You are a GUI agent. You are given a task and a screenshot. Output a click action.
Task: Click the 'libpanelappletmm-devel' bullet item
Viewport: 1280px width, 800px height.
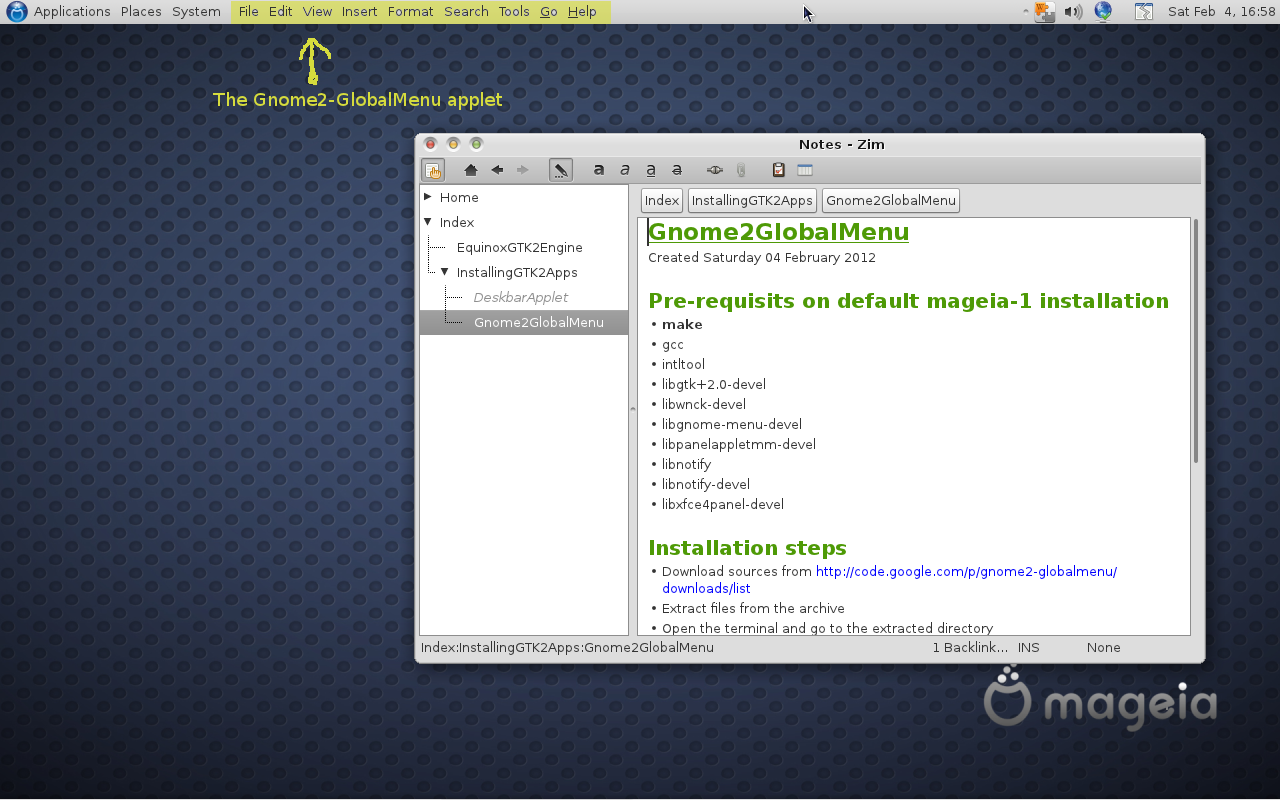[739, 444]
